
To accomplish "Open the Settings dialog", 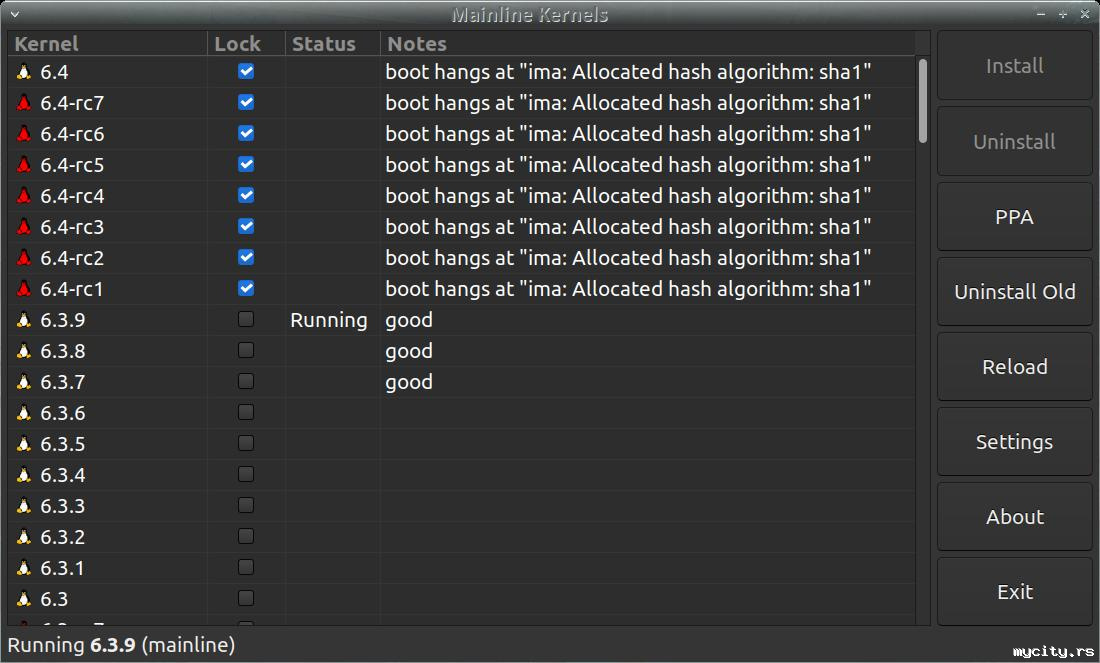I will pyautogui.click(x=1014, y=442).
